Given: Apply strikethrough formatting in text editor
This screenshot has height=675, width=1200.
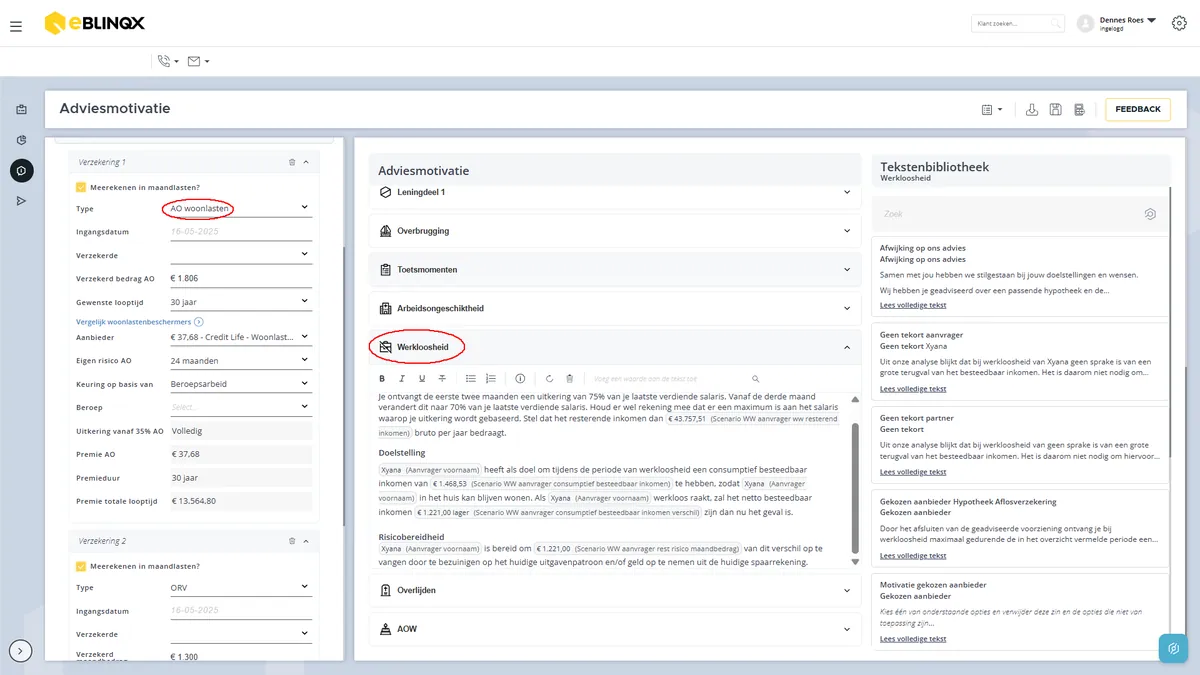Looking at the screenshot, I should pos(442,379).
